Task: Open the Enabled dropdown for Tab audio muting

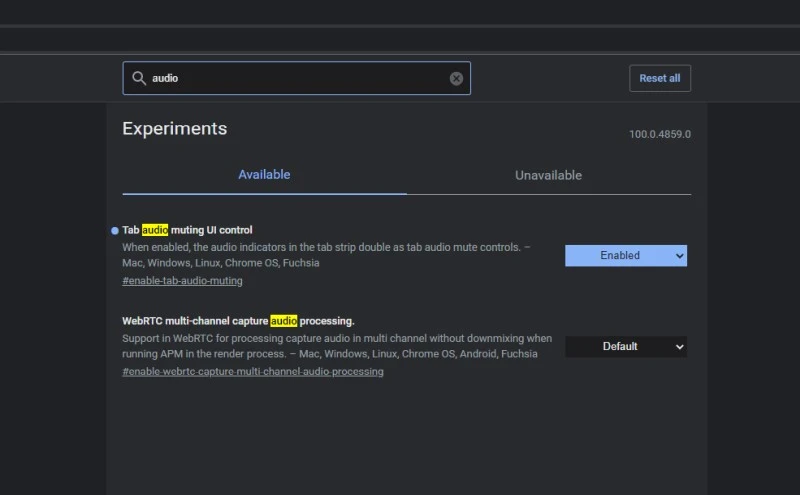Action: [x=625, y=256]
